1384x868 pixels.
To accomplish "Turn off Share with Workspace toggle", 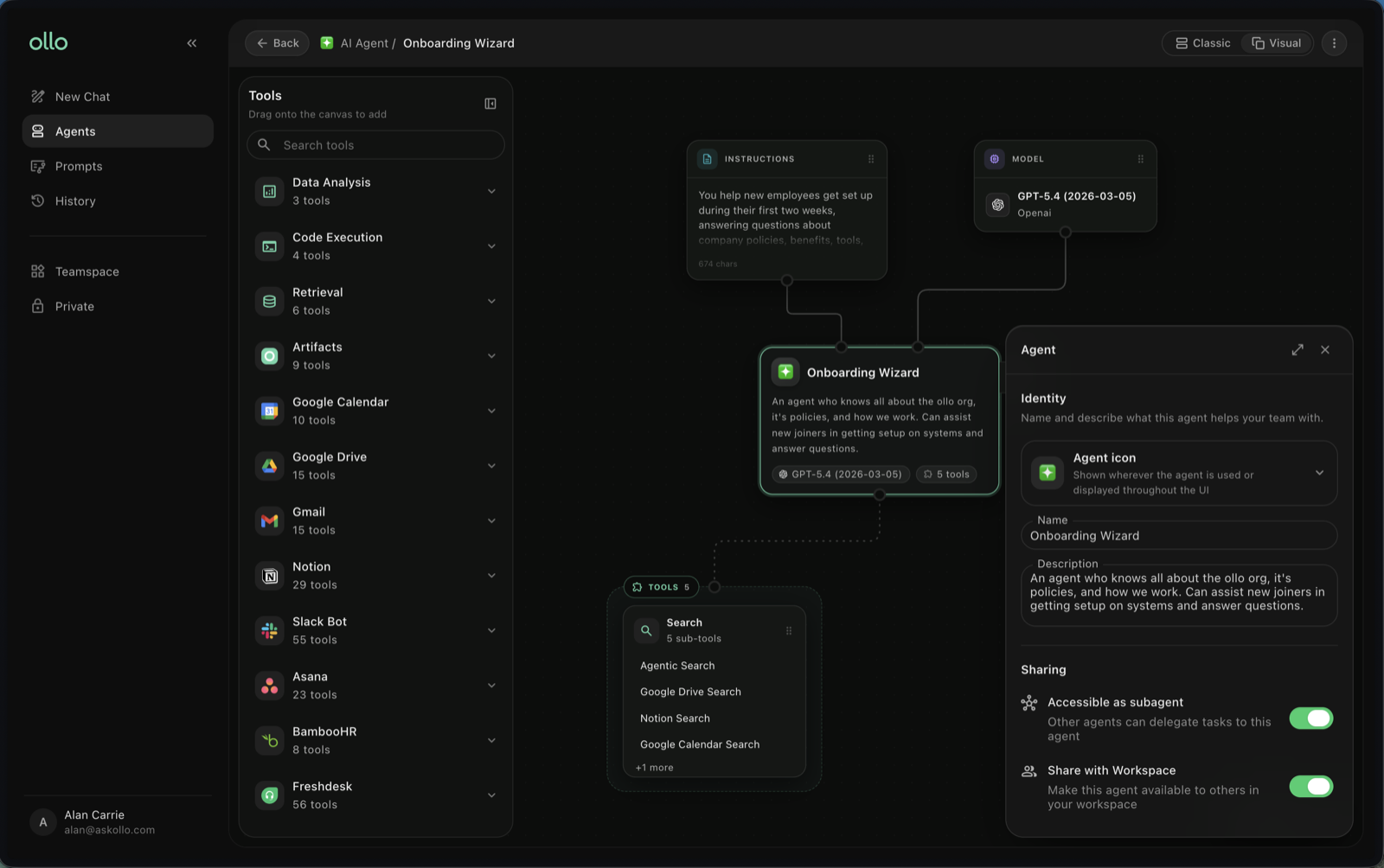I will tap(1311, 787).
